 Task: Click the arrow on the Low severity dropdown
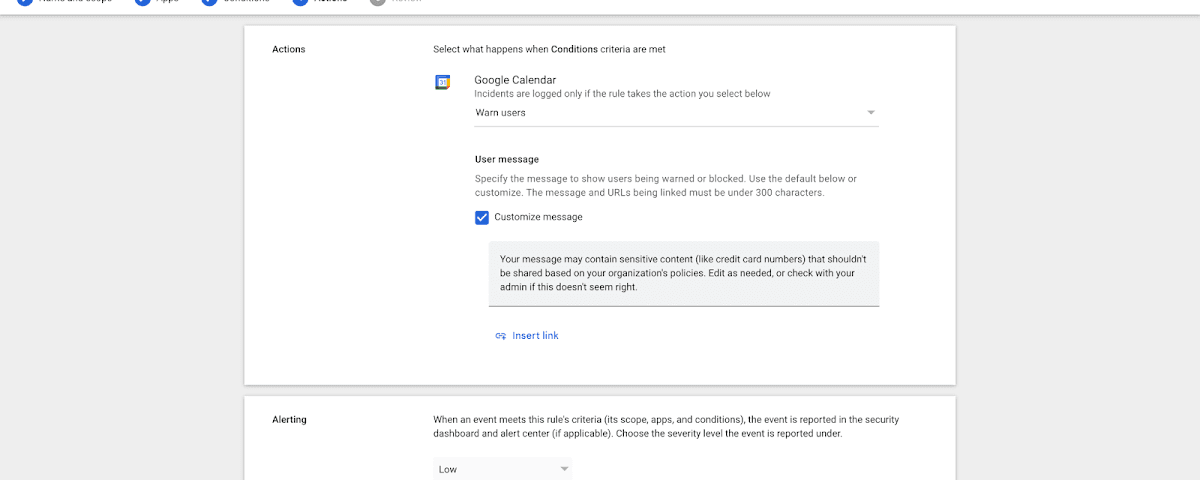point(564,469)
